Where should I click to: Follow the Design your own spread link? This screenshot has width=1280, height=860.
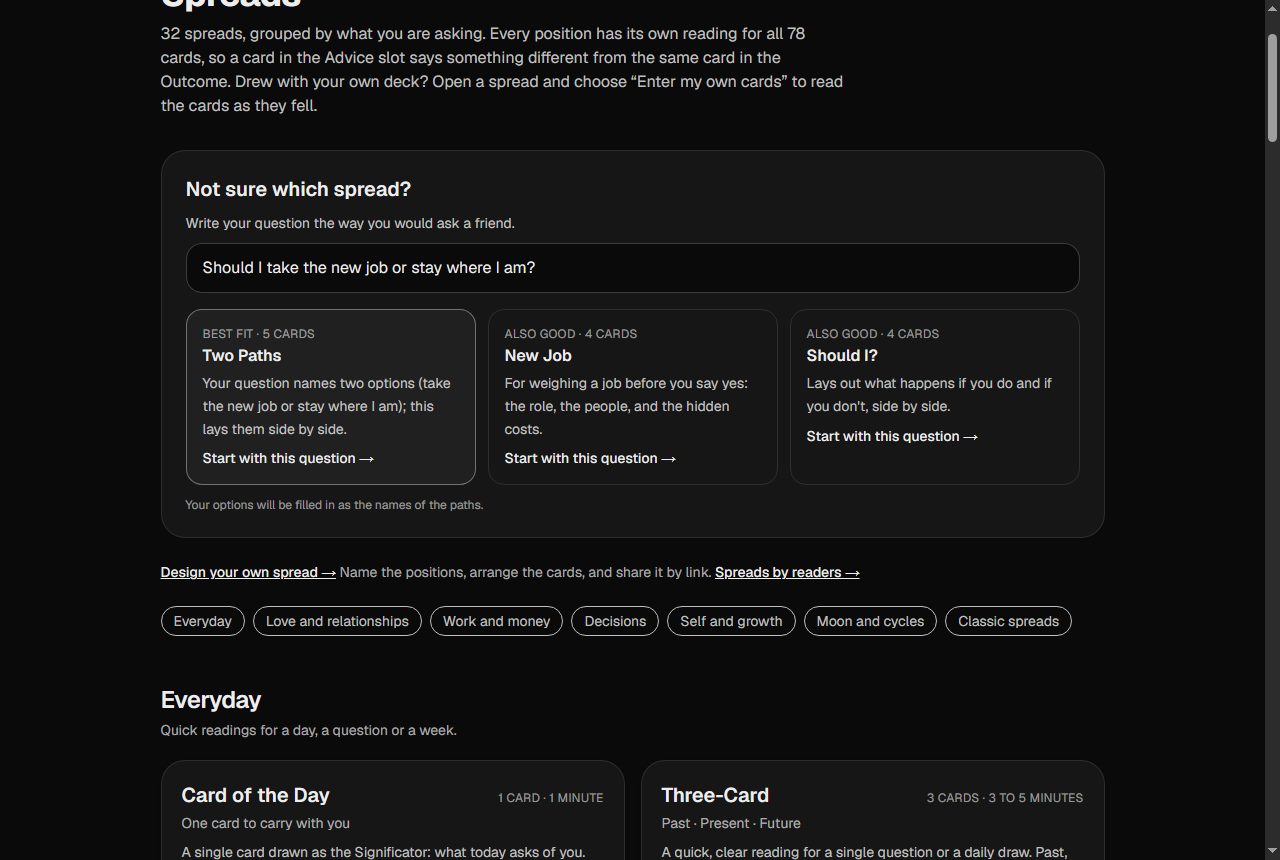click(248, 572)
